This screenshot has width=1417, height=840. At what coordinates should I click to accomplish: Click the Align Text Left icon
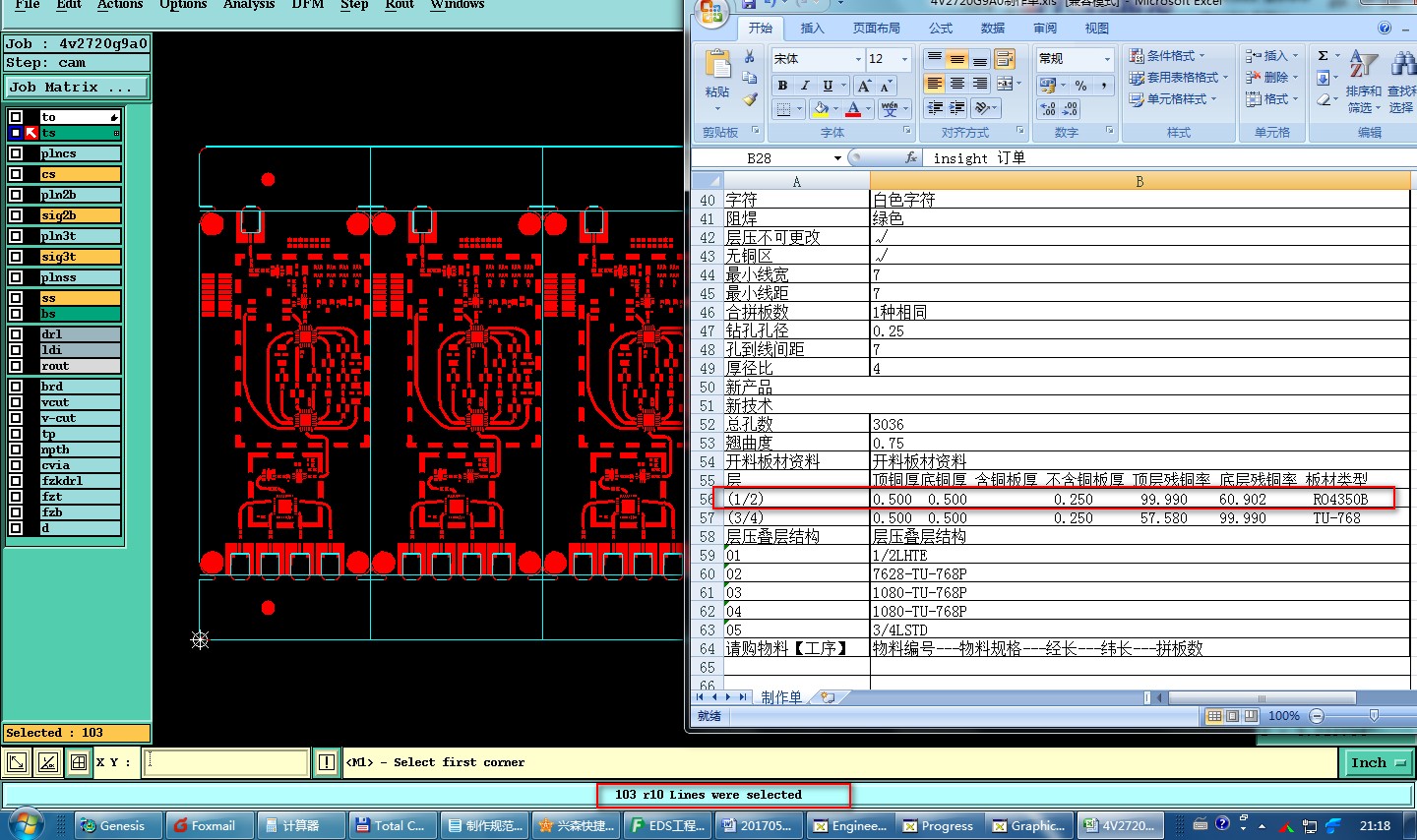click(935, 84)
